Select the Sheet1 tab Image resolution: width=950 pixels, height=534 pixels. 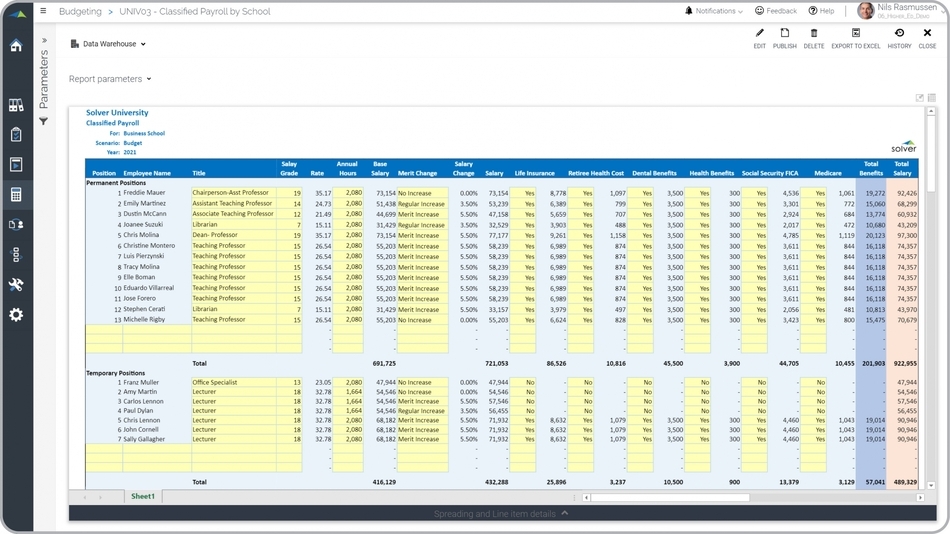pos(143,496)
